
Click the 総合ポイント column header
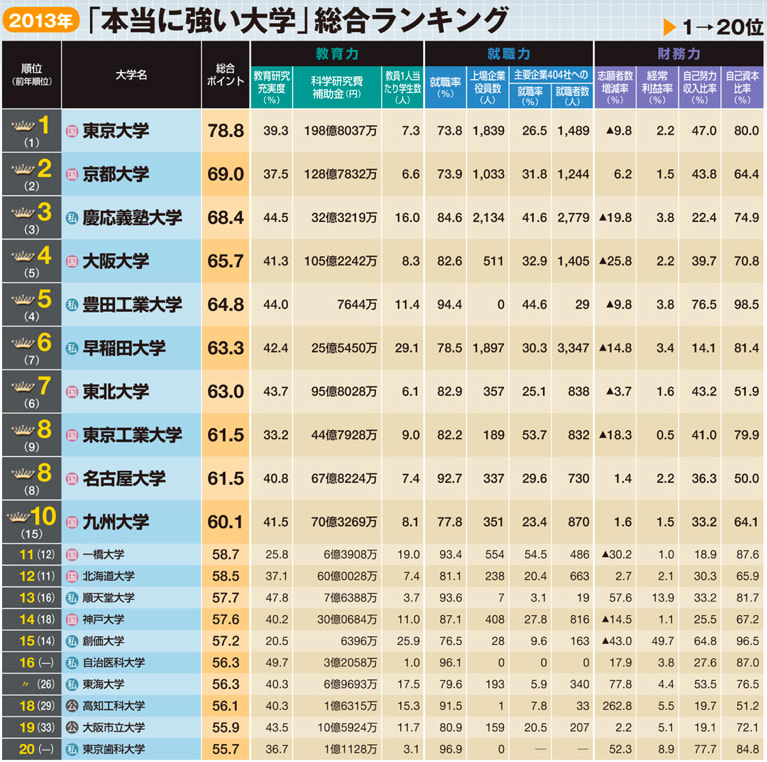coord(226,75)
